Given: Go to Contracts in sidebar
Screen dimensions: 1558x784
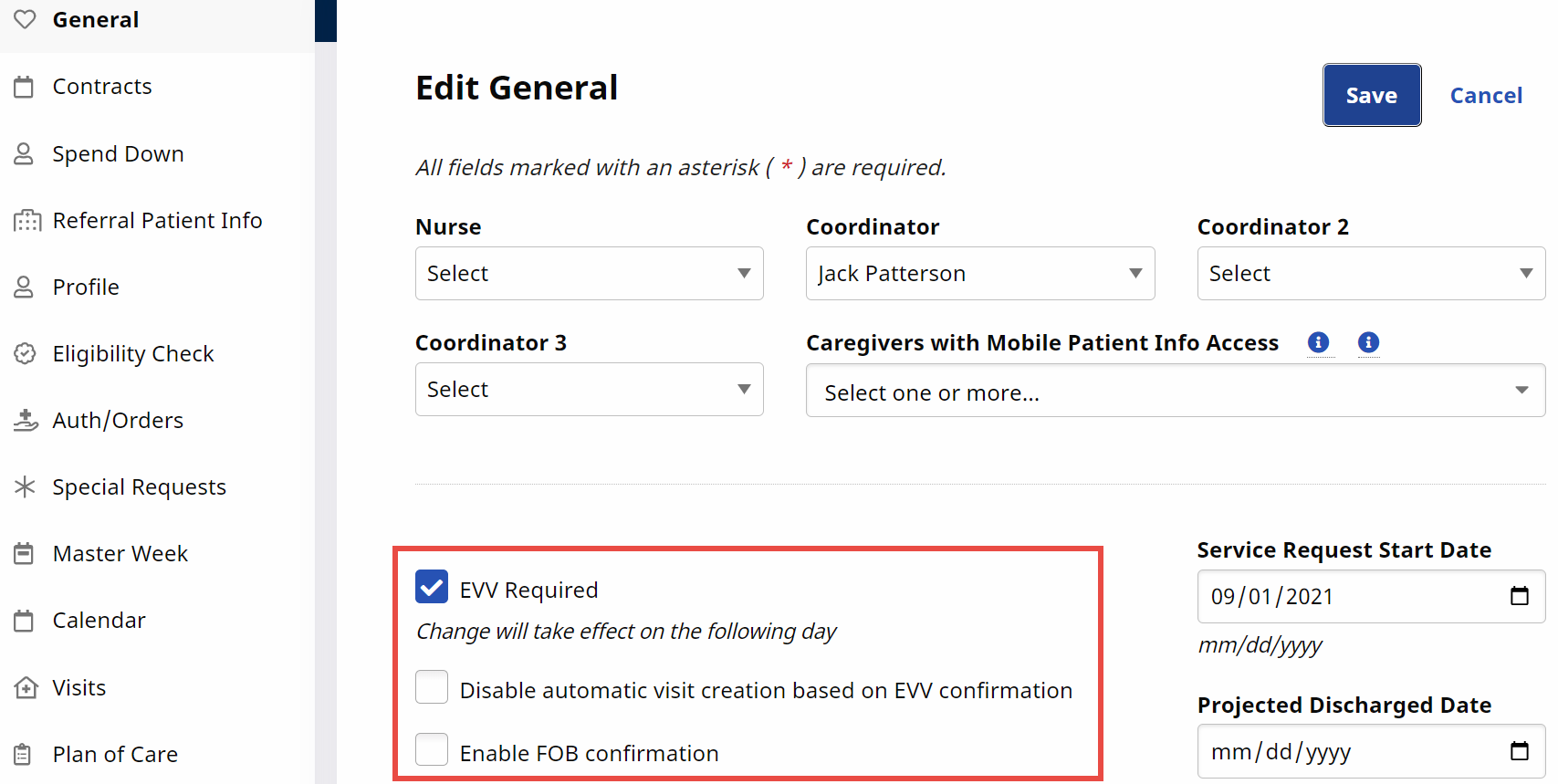Looking at the screenshot, I should 102,87.
